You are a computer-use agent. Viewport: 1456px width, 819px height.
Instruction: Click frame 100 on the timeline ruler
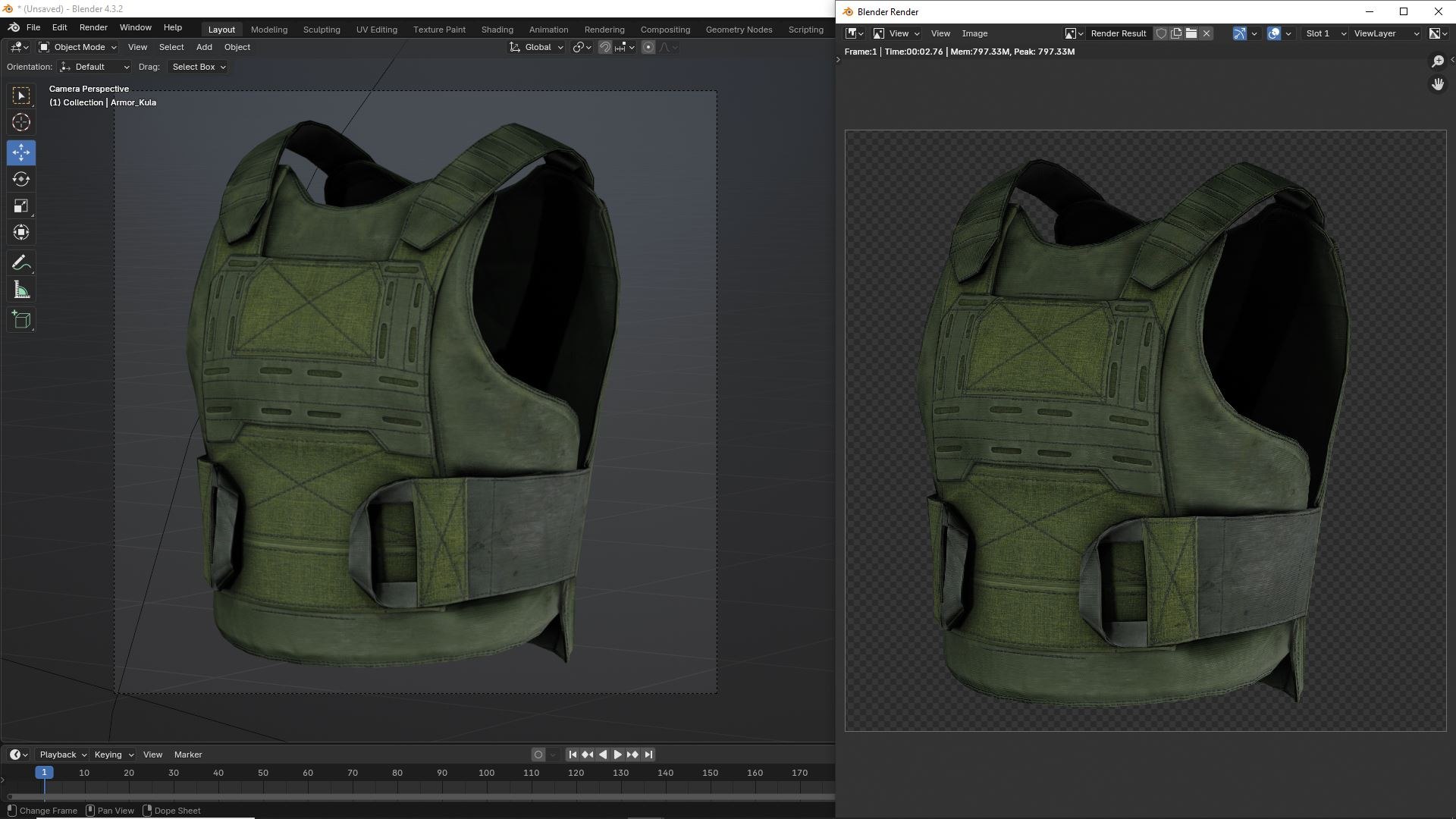tap(486, 773)
